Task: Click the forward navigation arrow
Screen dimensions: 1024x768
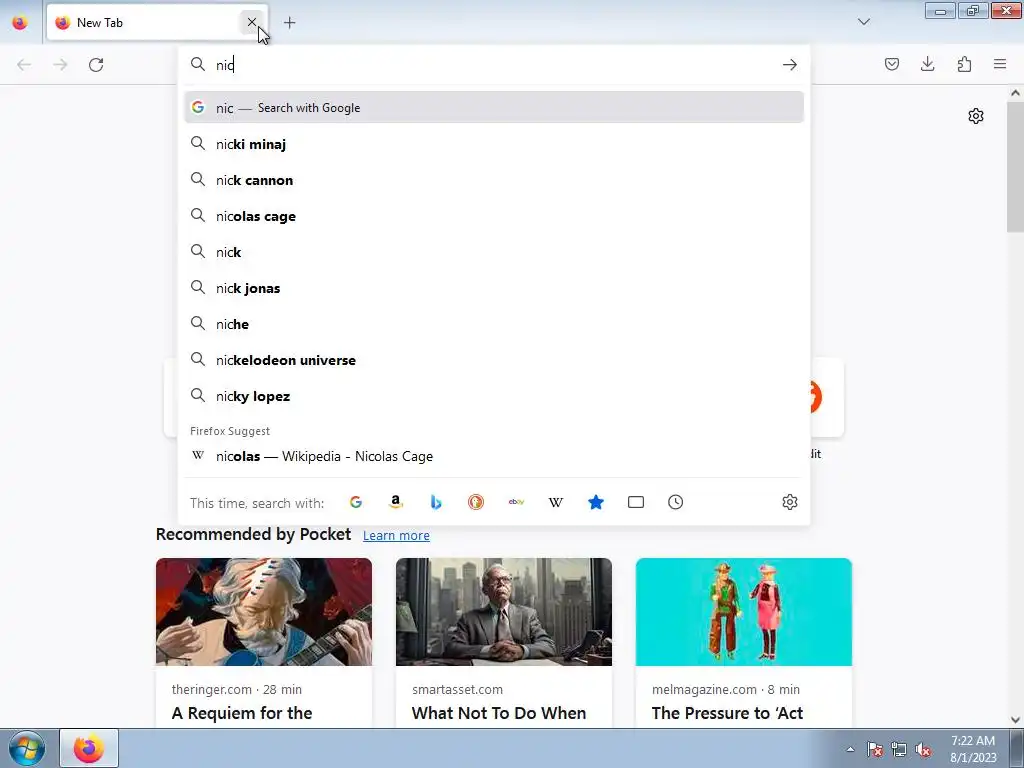Action: click(x=60, y=65)
